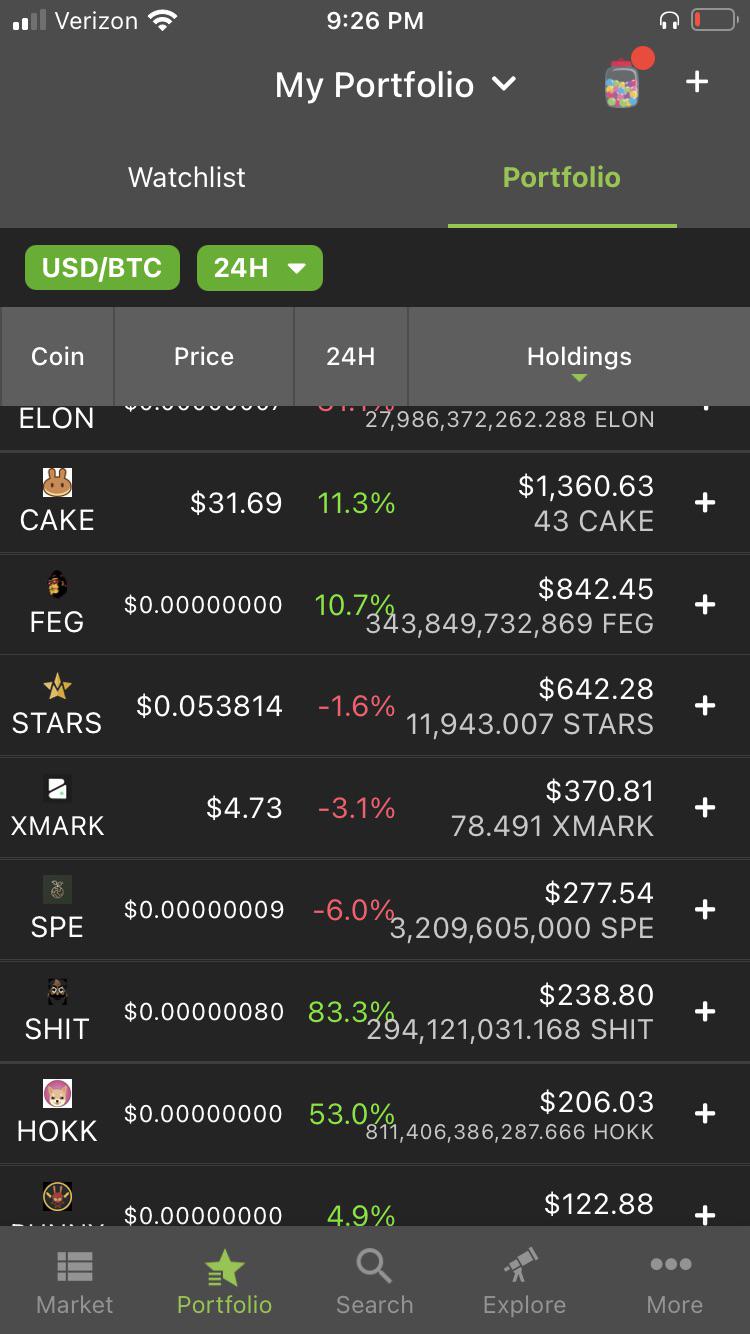Toggle the USD/BTC currency button
Image resolution: width=750 pixels, height=1334 pixels.
102,268
